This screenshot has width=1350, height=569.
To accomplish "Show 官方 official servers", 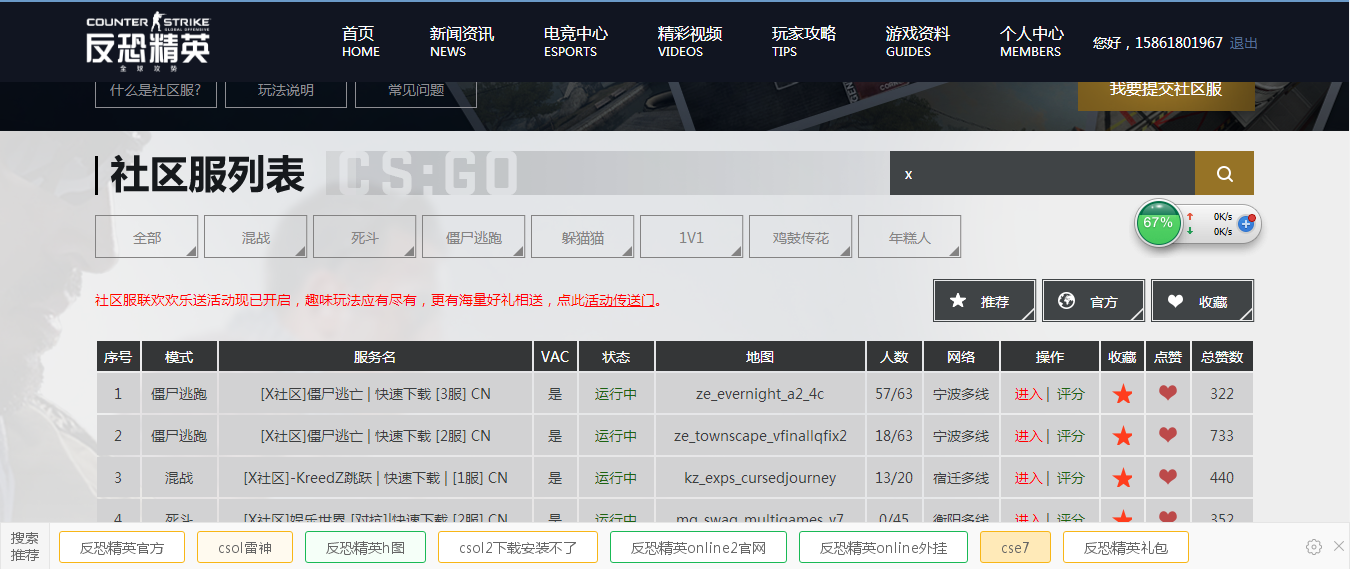I will click(x=1093, y=301).
